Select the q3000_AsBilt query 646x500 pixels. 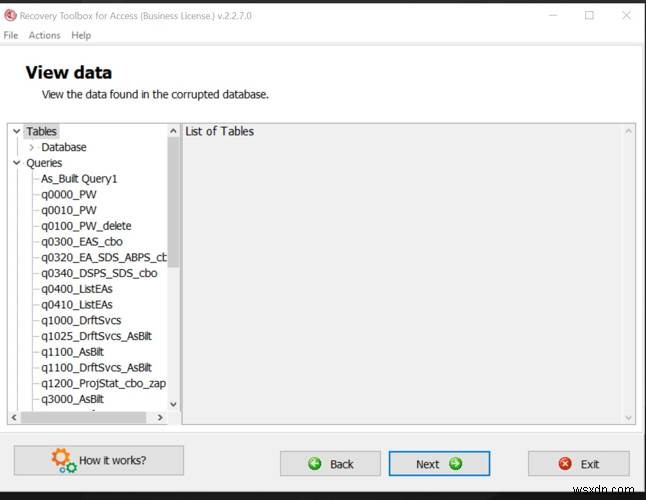click(73, 399)
